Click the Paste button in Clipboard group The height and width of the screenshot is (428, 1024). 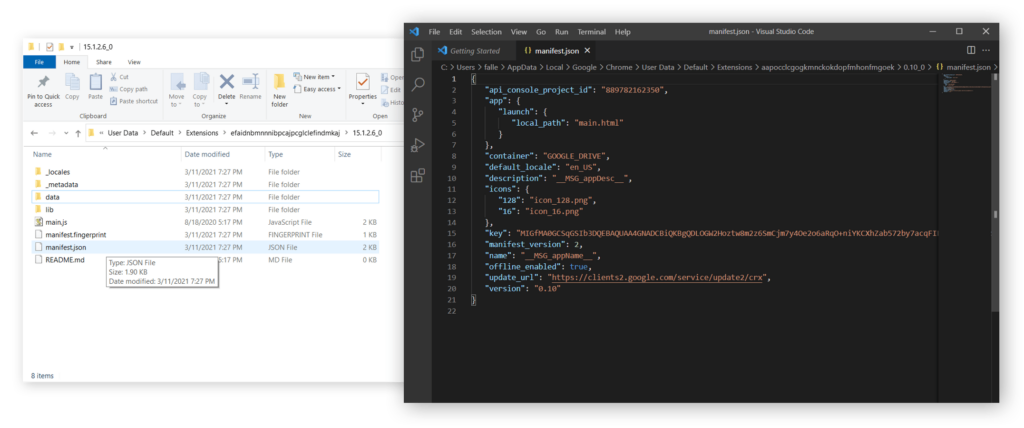[95, 87]
